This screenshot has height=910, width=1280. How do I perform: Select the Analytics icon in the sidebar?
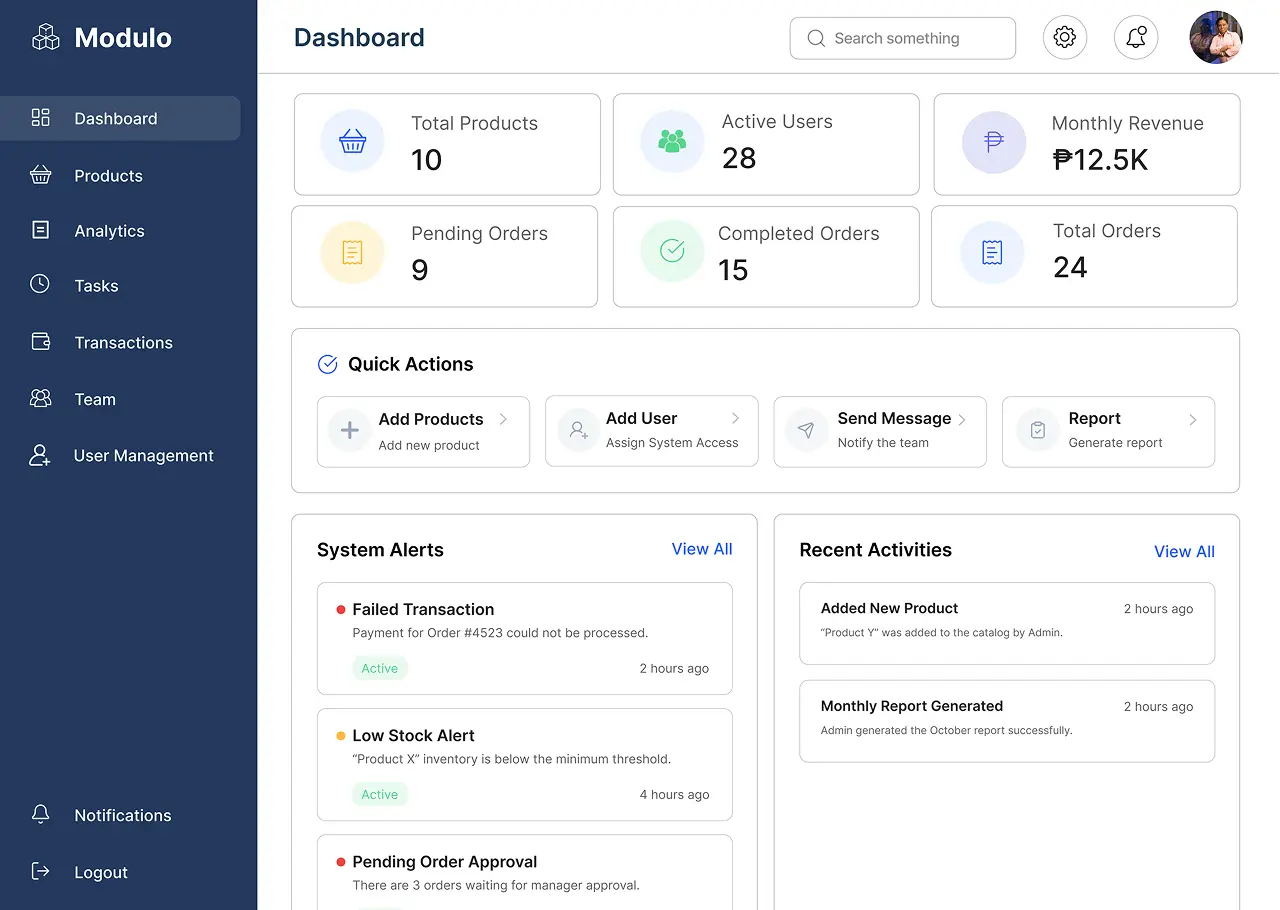[x=40, y=231]
